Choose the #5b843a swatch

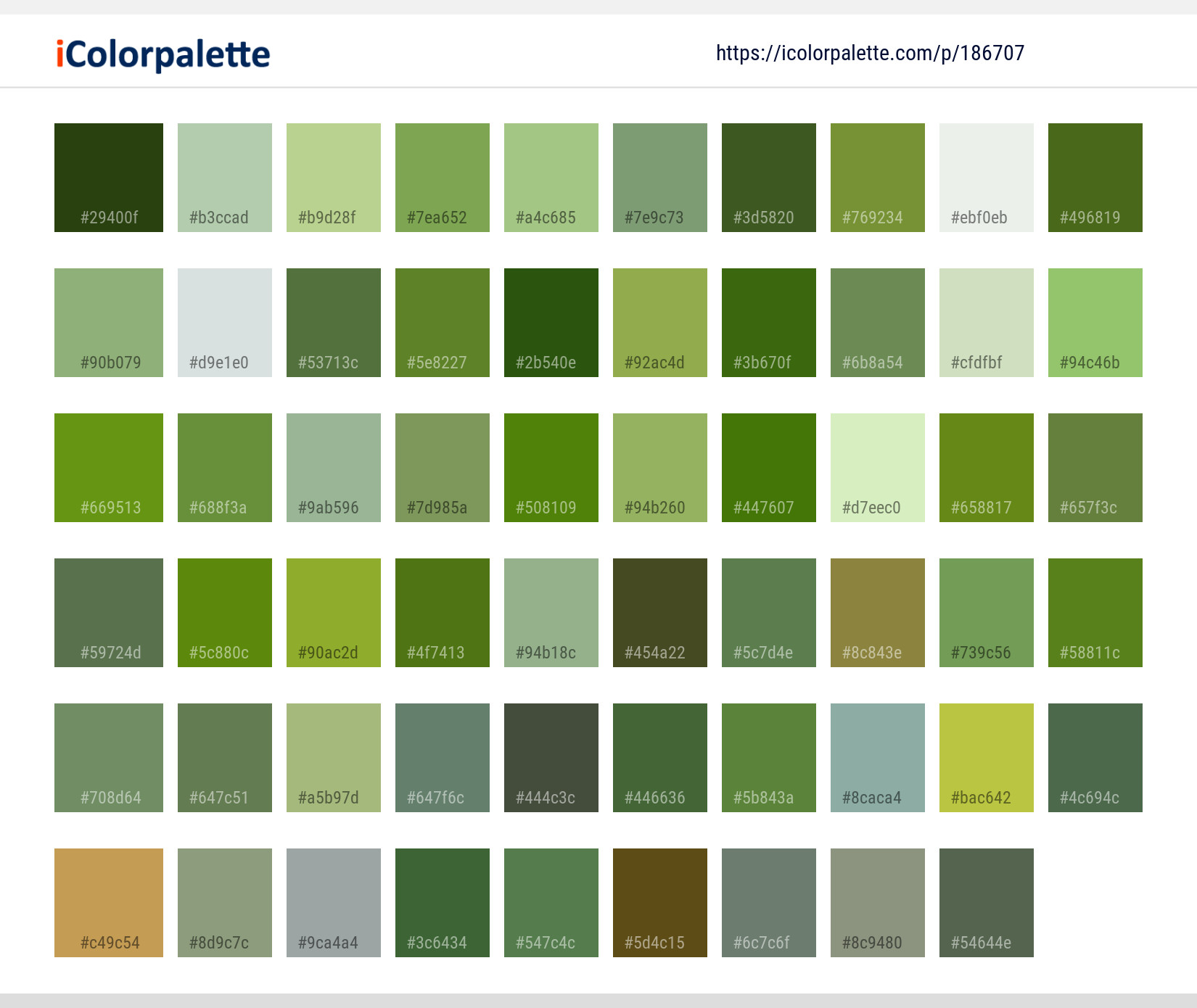click(769, 758)
